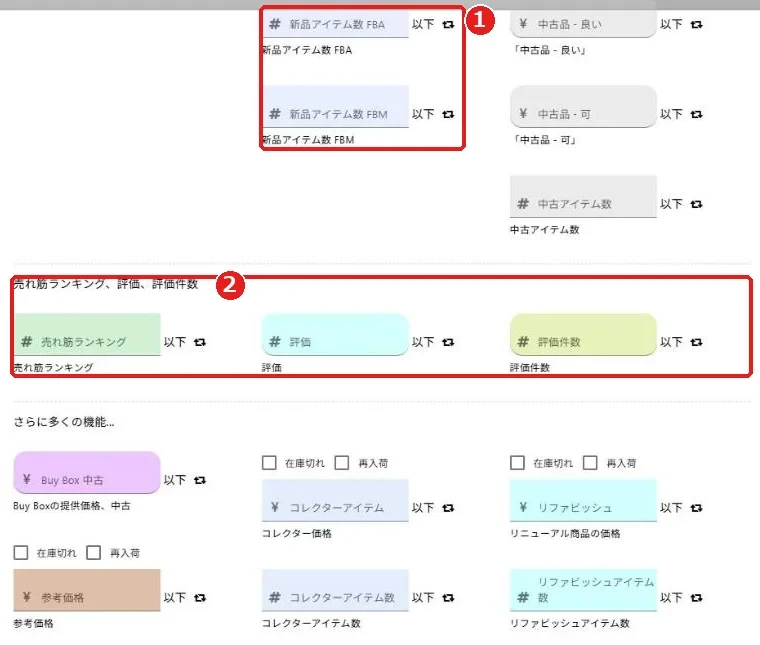This screenshot has width=760, height=645.
Task: Click the section heading 売れ筋ランキング、評価、評価件数
Action: pyautogui.click(x=106, y=284)
